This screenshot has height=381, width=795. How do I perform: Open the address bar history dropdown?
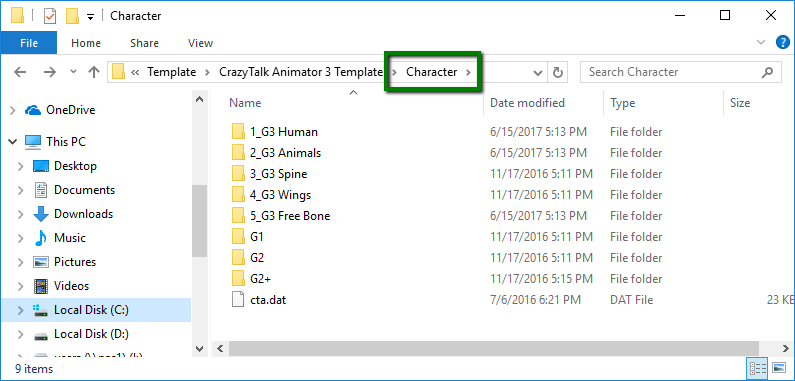[x=538, y=73]
